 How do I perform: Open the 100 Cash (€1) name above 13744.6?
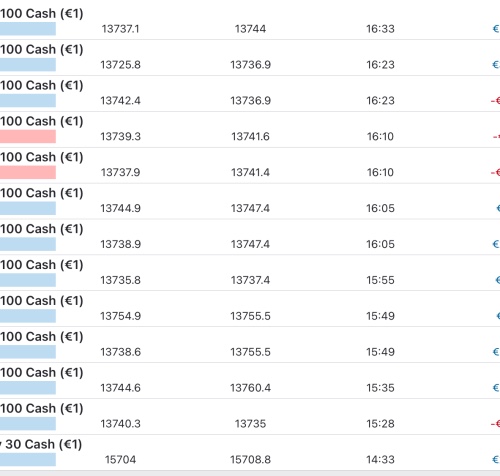pos(42,372)
